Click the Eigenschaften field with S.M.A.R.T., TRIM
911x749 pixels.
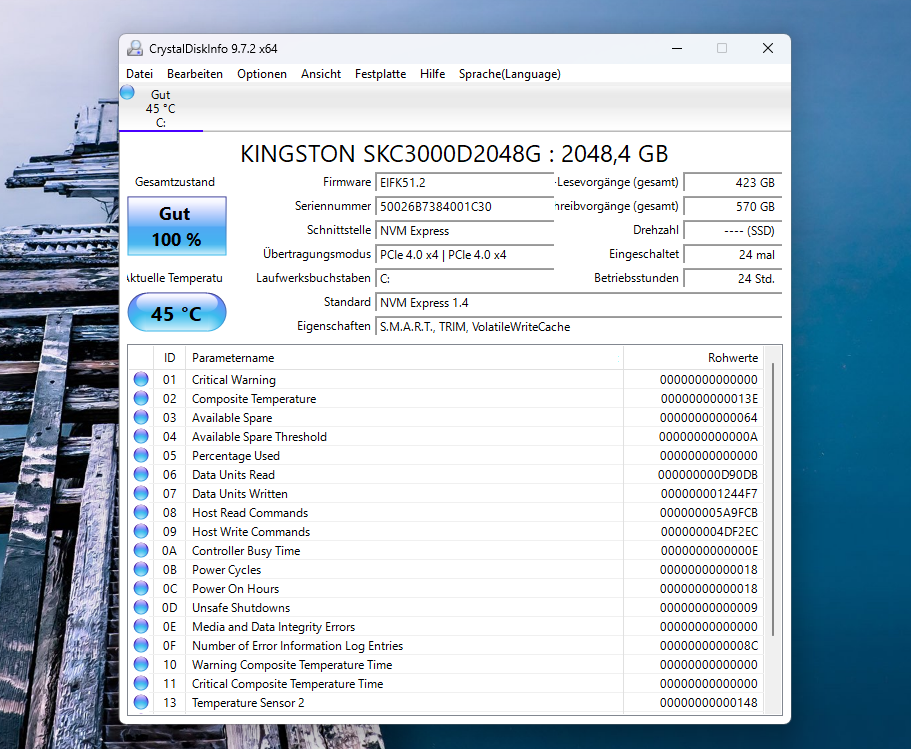tap(579, 327)
